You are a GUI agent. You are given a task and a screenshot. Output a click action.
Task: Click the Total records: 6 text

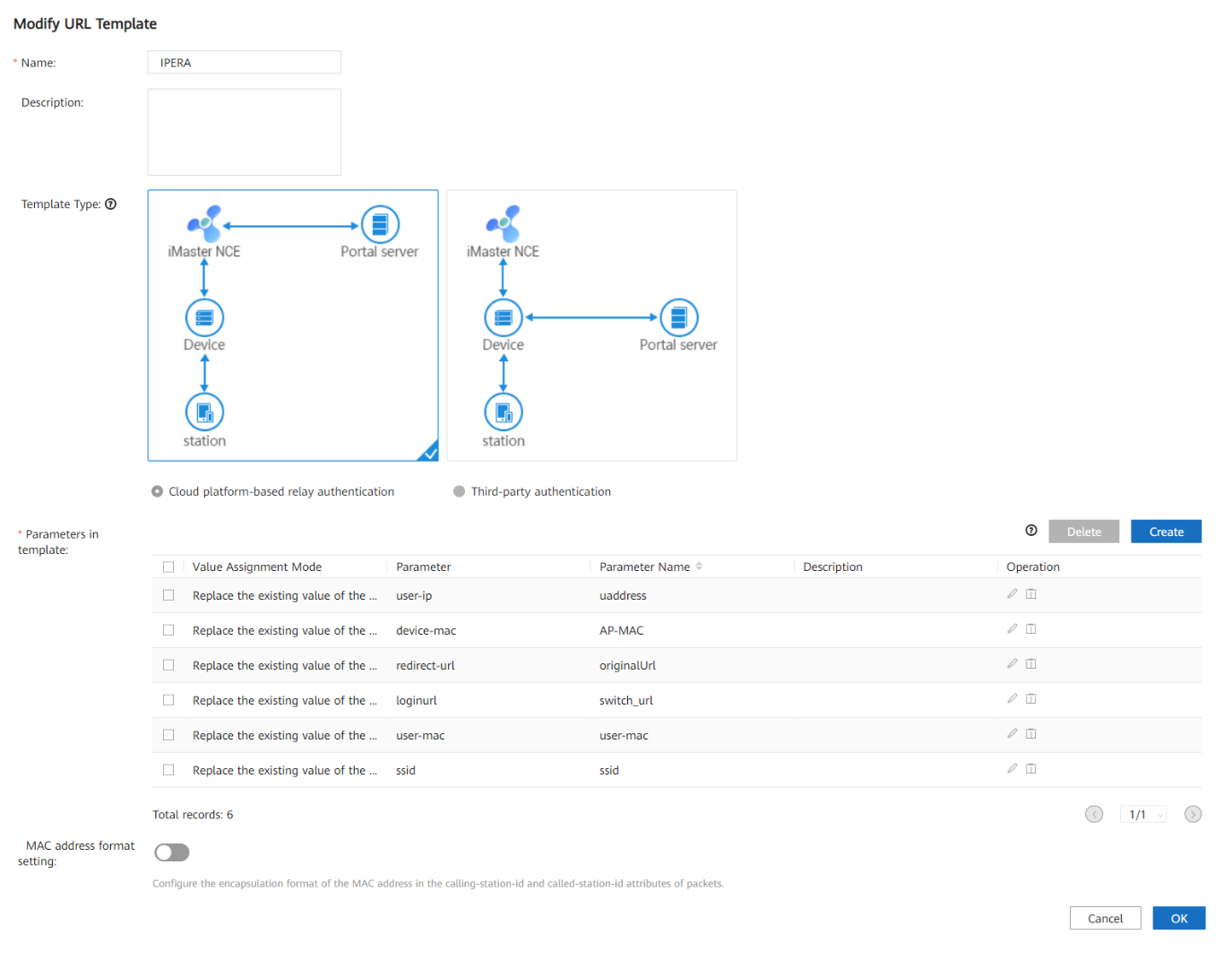(x=193, y=814)
